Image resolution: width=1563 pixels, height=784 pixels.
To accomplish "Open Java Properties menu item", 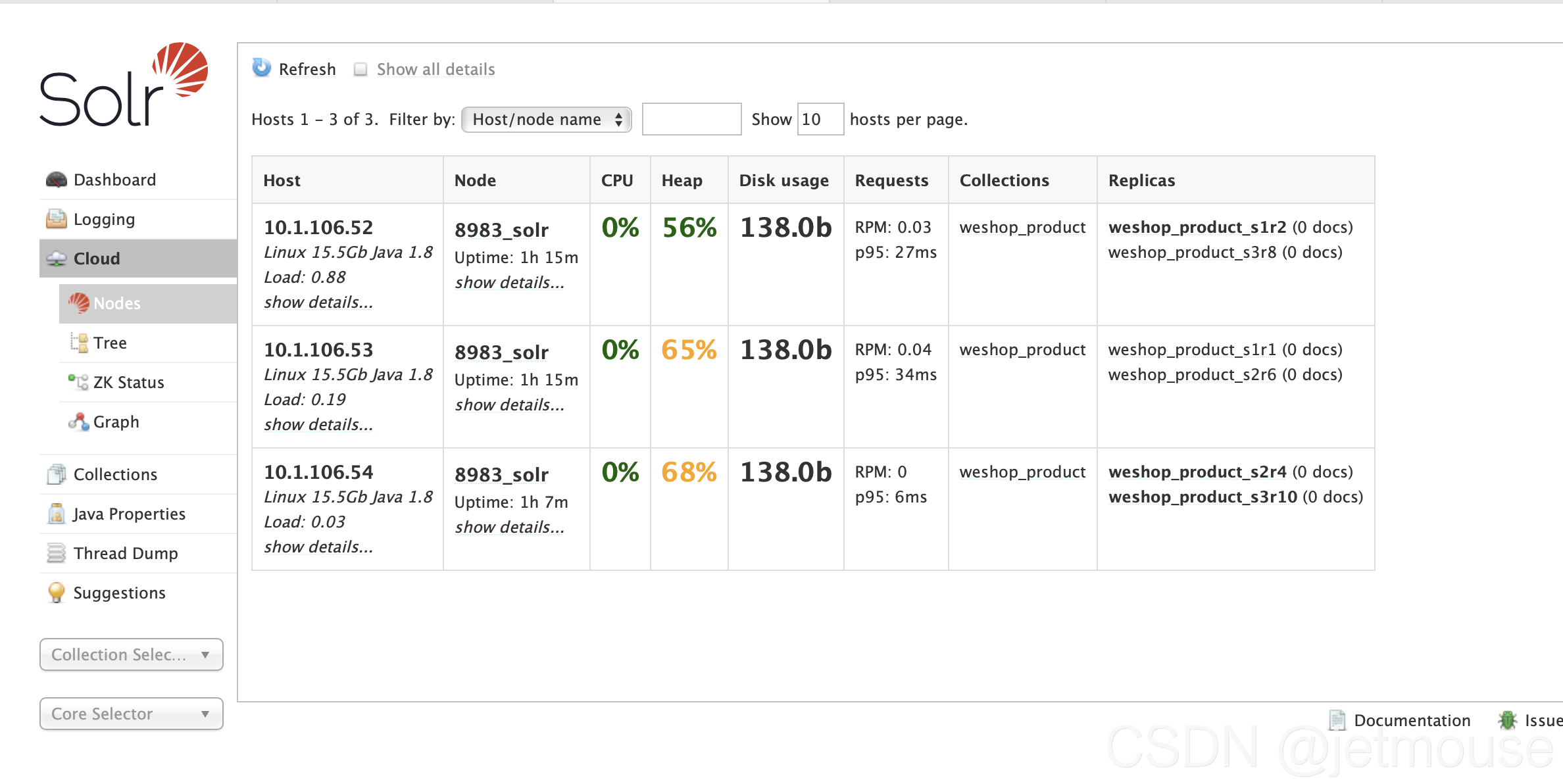I will pyautogui.click(x=129, y=514).
